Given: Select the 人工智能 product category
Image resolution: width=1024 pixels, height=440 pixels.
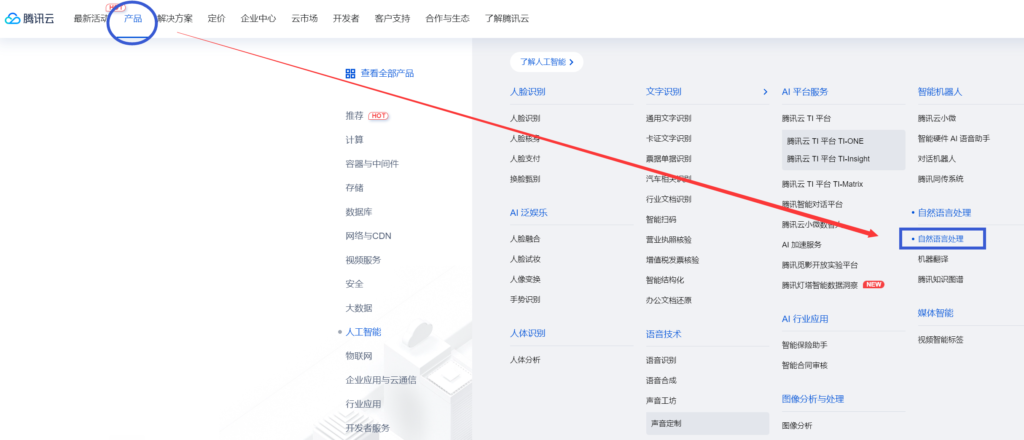Looking at the screenshot, I should [363, 332].
